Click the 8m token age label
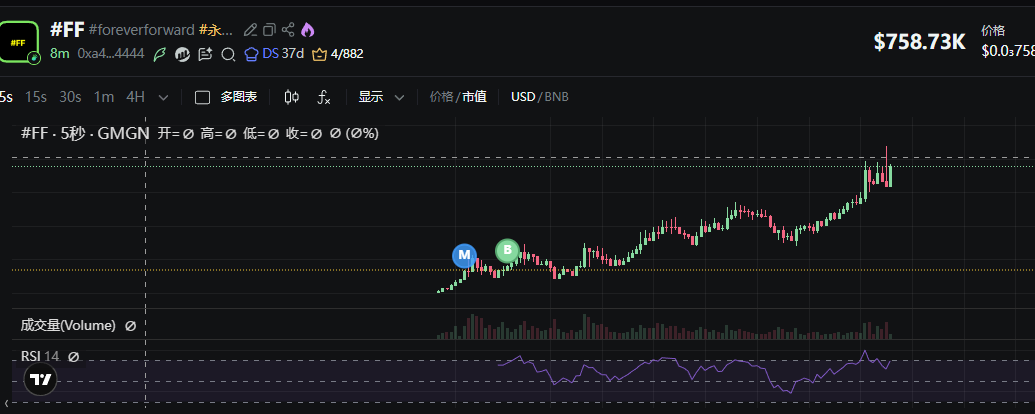This screenshot has width=1035, height=414. point(59,53)
